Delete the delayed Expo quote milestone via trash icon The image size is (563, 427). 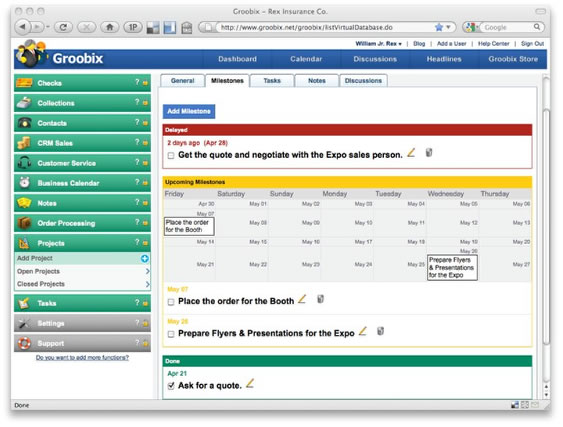click(x=429, y=153)
